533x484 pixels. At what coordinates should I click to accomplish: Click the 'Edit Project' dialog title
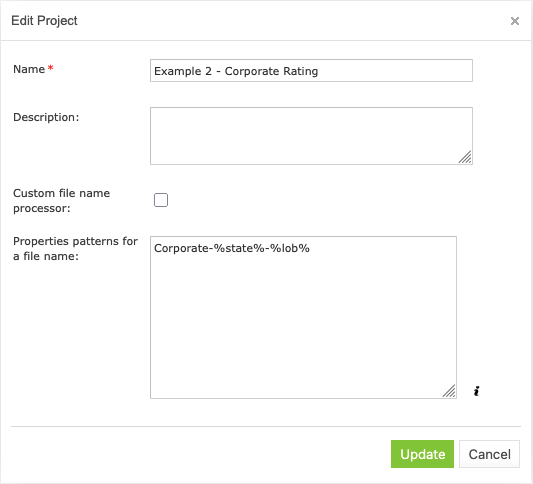click(44, 21)
